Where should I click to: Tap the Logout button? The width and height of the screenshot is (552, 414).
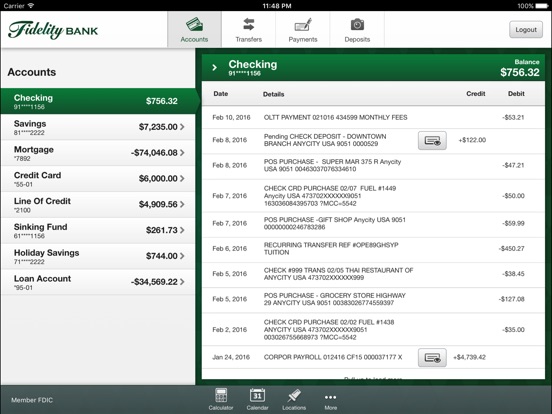pyautogui.click(x=526, y=30)
